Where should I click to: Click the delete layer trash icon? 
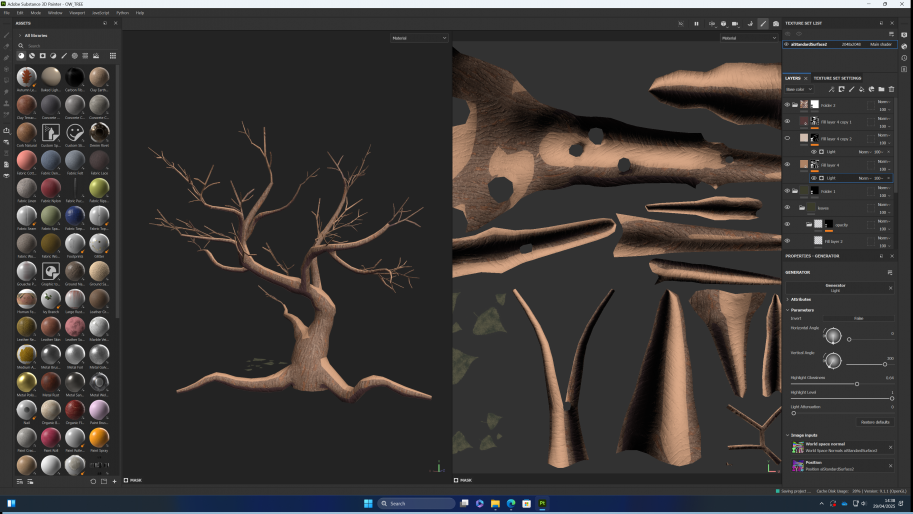point(891,89)
